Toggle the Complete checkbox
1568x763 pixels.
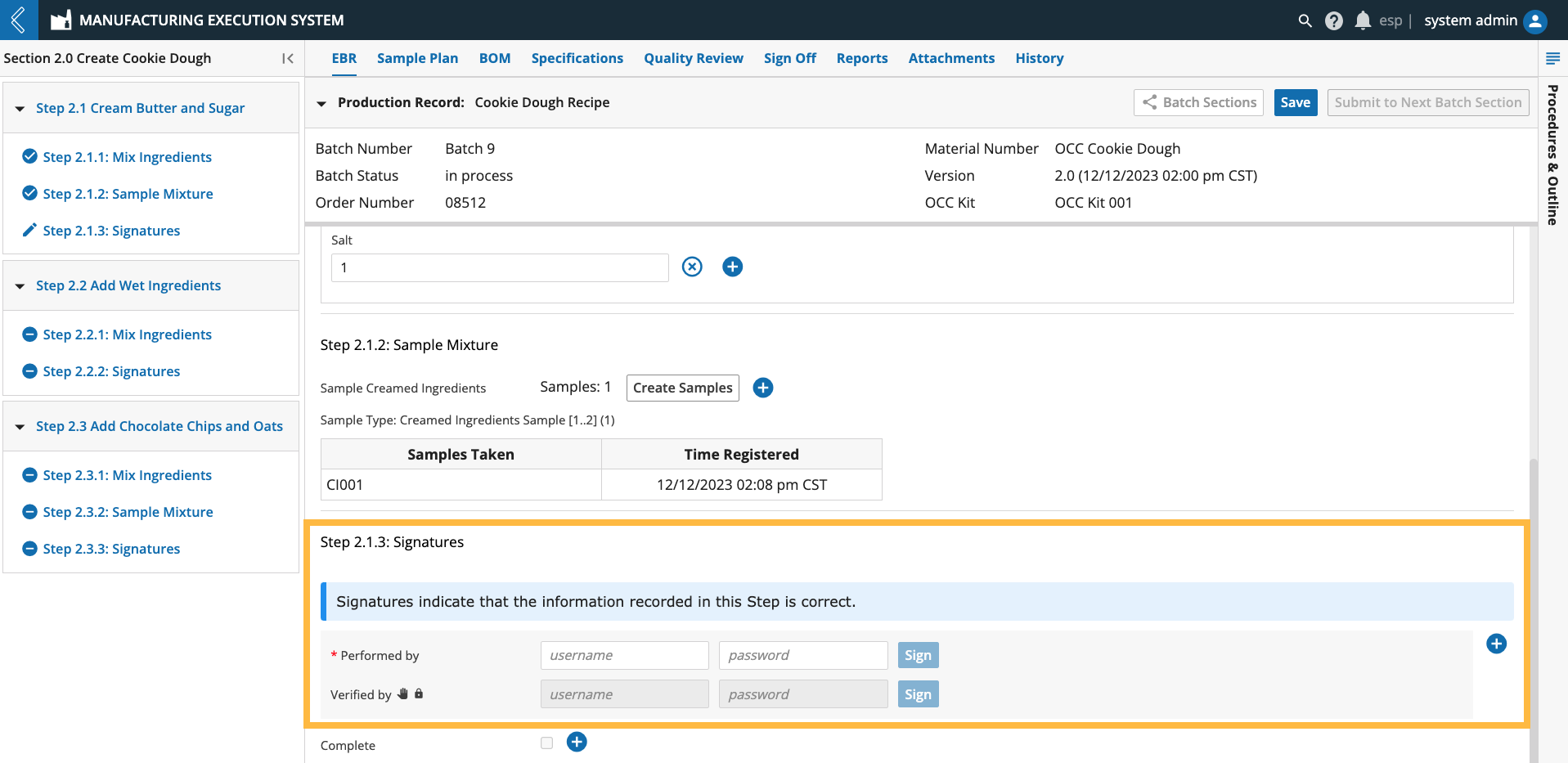(546, 743)
